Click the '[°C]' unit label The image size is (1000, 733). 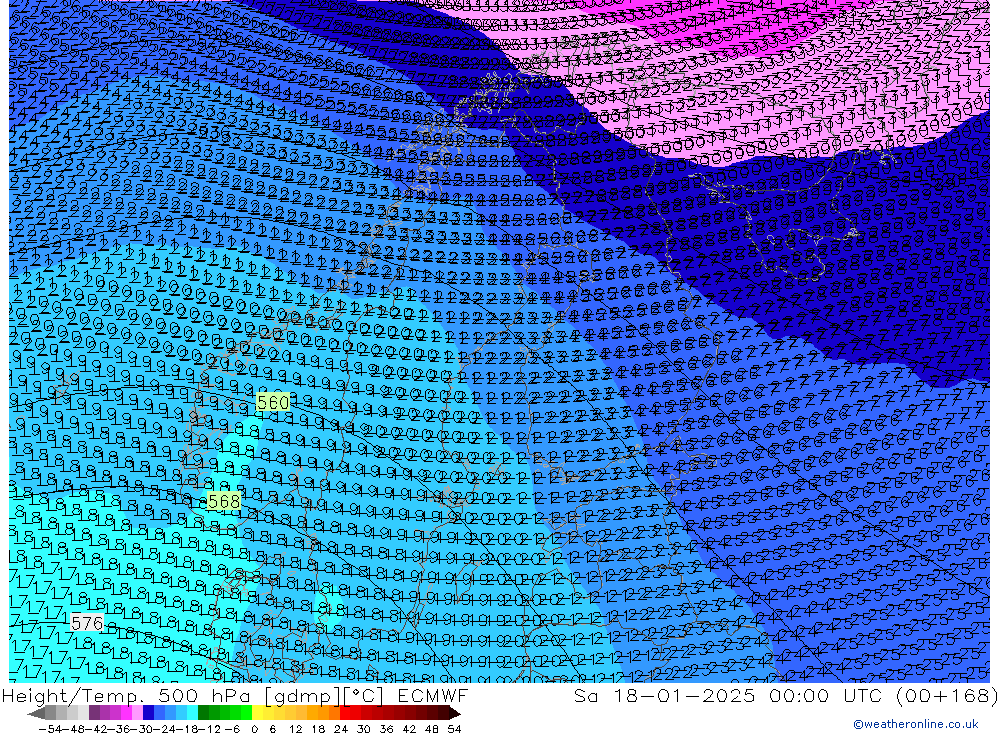click(363, 695)
